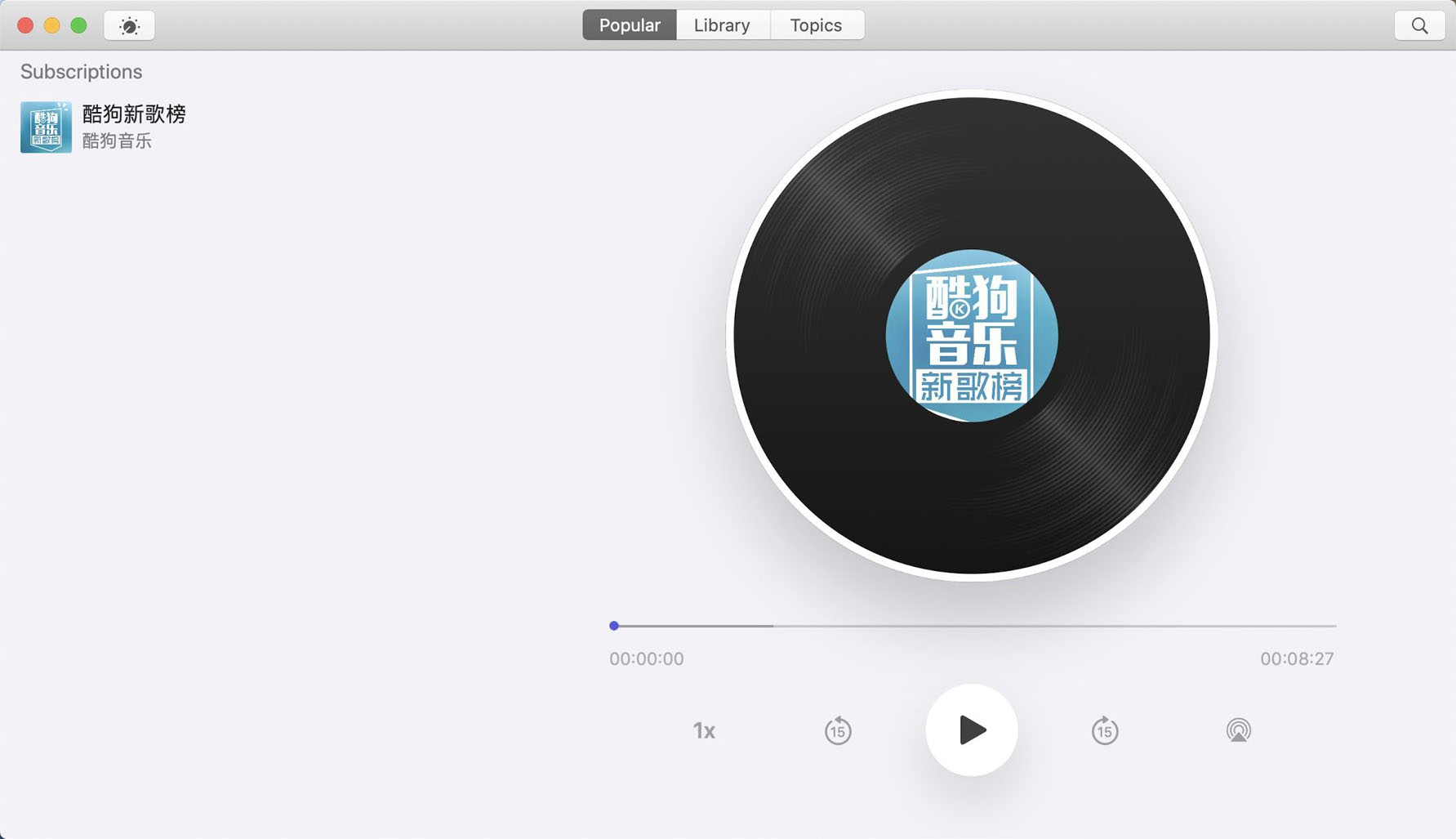
Task: Switch to the Popular tab
Action: [x=630, y=25]
